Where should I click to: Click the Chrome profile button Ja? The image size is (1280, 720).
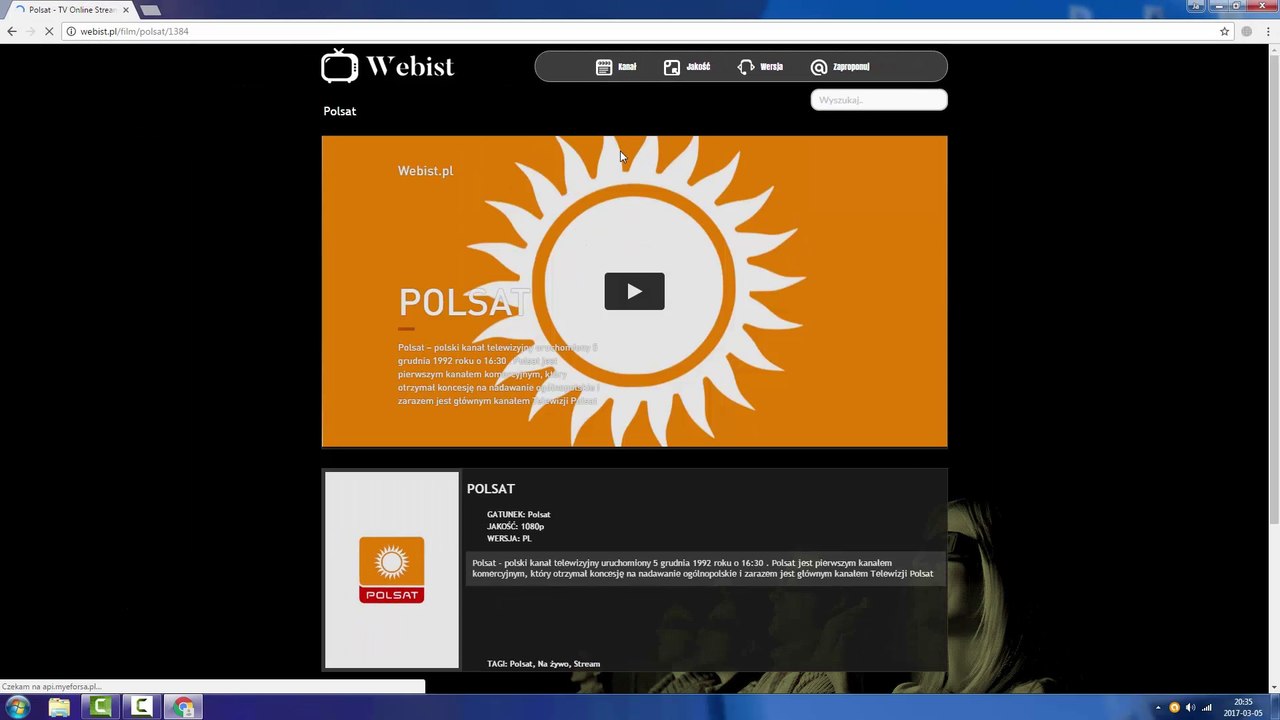click(1195, 5)
